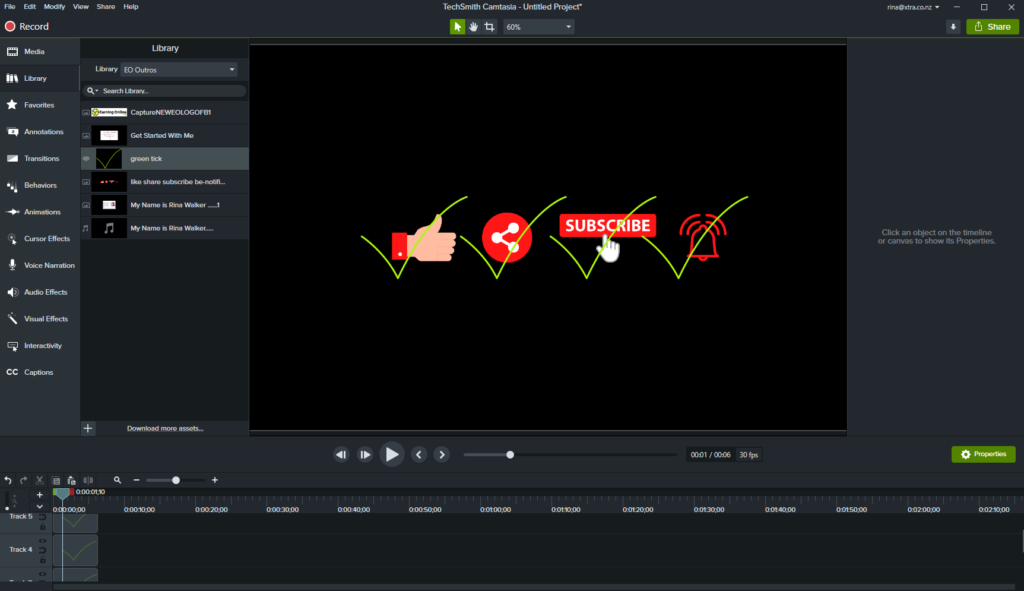This screenshot has width=1024, height=591.
Task: Open the EO Outros library dropdown
Action: (x=178, y=70)
